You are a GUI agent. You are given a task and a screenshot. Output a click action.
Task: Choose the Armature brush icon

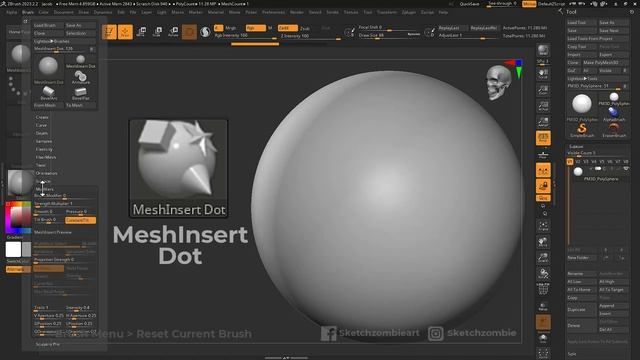coord(80,77)
